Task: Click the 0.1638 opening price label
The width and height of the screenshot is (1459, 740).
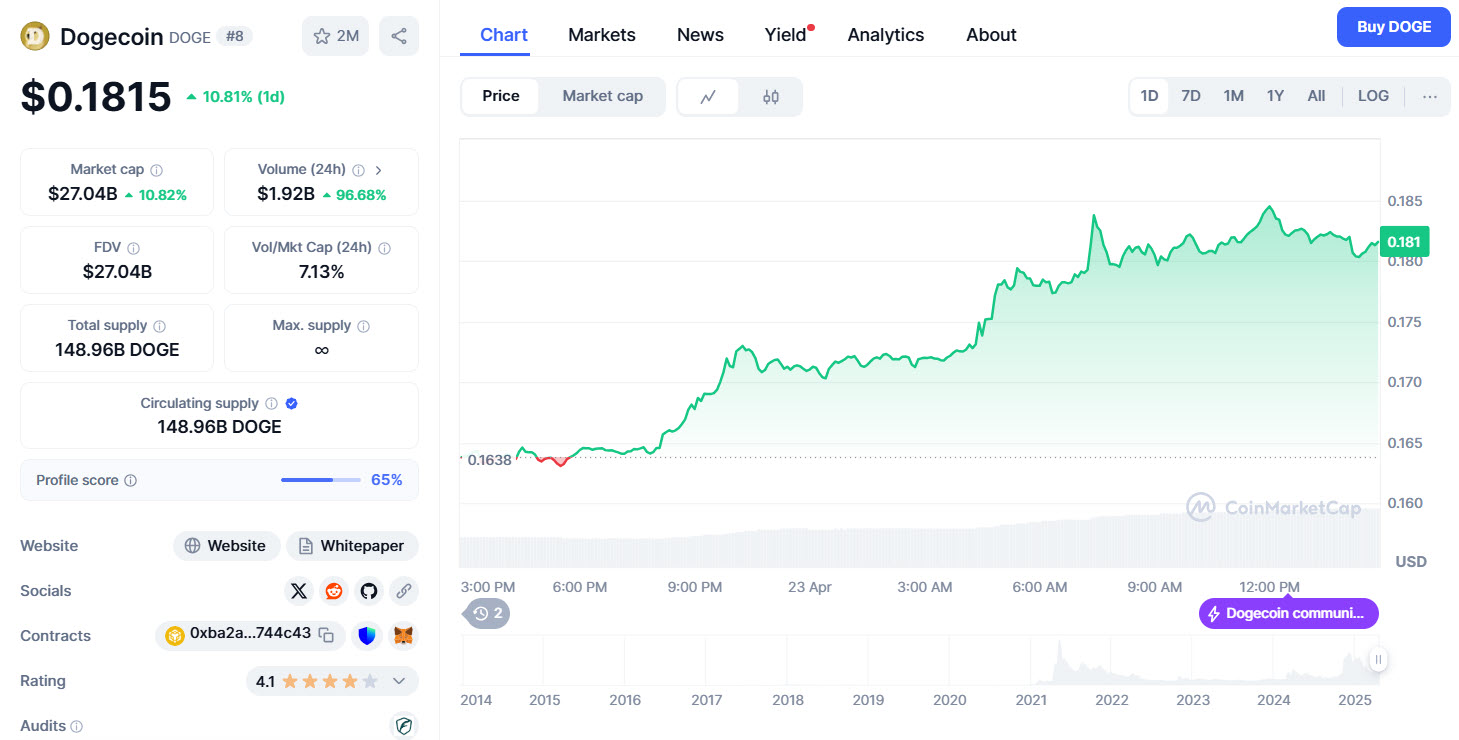Action: 490,460
